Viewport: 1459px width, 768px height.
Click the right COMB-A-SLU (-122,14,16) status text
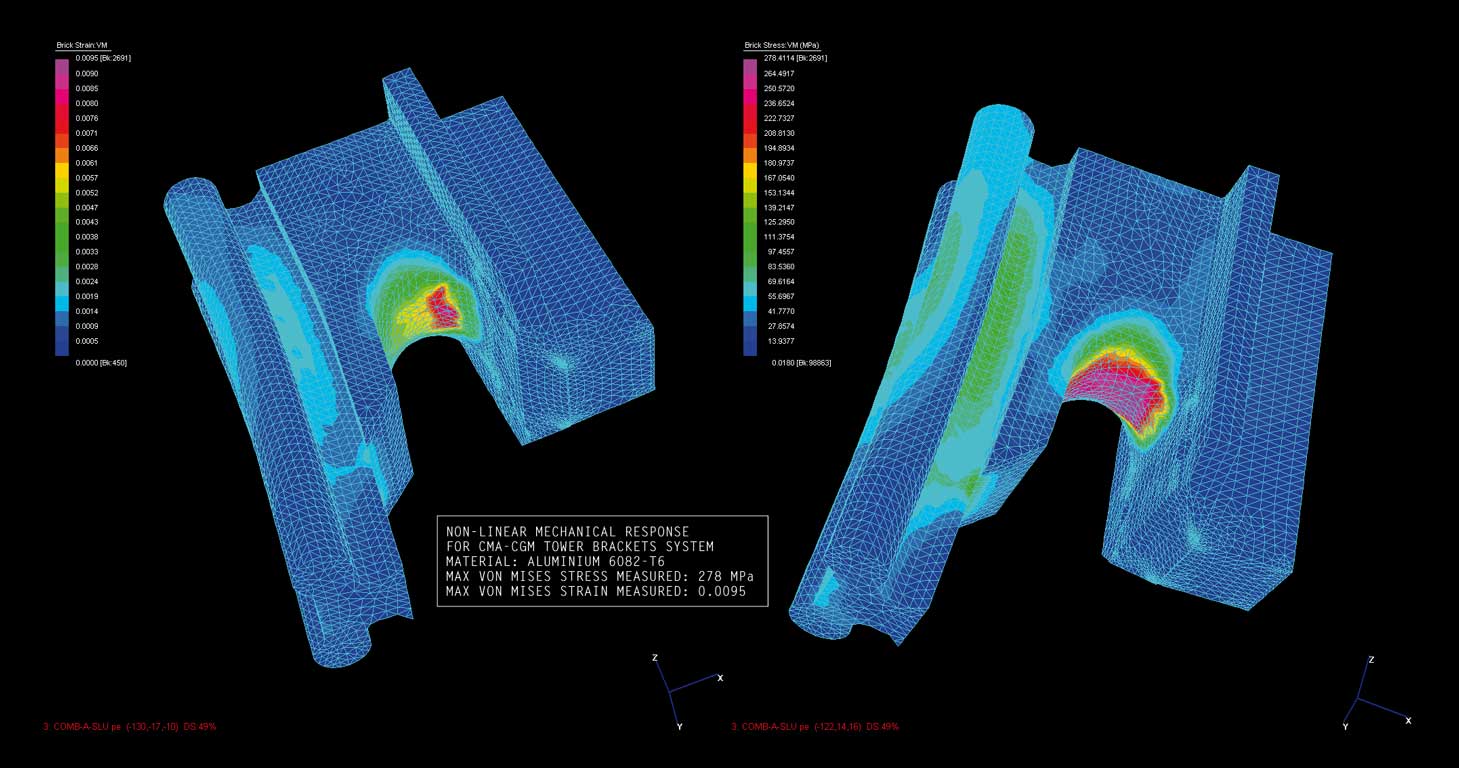(815, 727)
